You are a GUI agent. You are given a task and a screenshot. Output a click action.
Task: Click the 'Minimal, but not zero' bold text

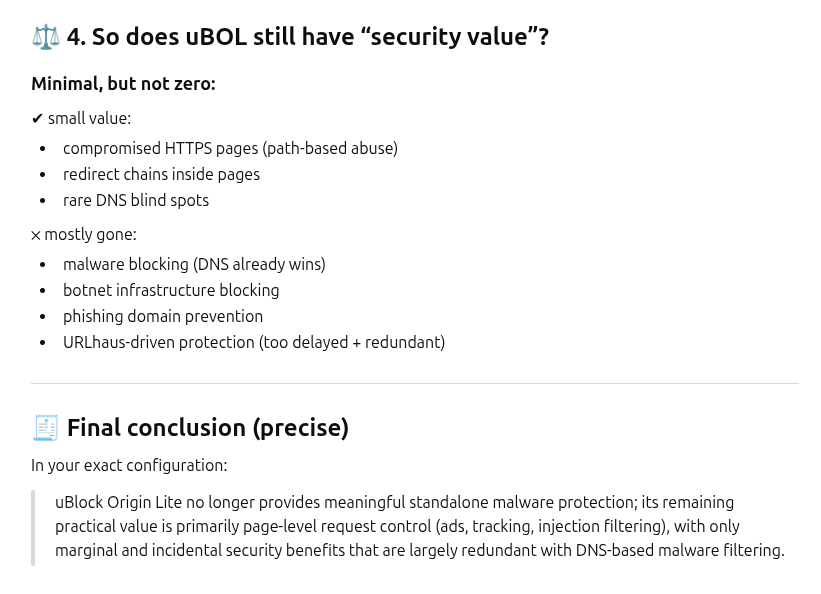click(x=124, y=84)
